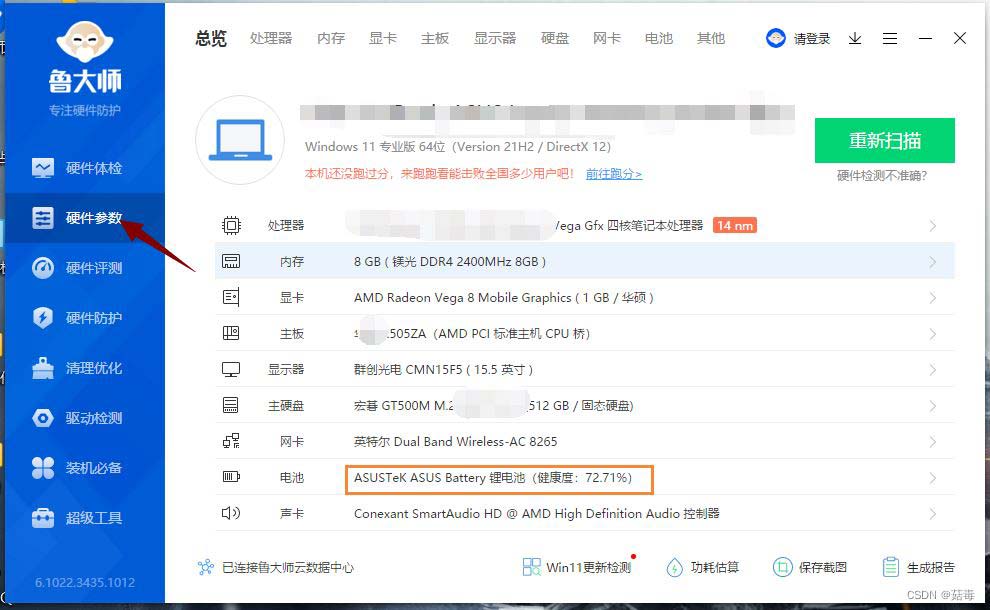This screenshot has width=990, height=610.
Task: Switch to the 主板 tab
Action: 435,39
